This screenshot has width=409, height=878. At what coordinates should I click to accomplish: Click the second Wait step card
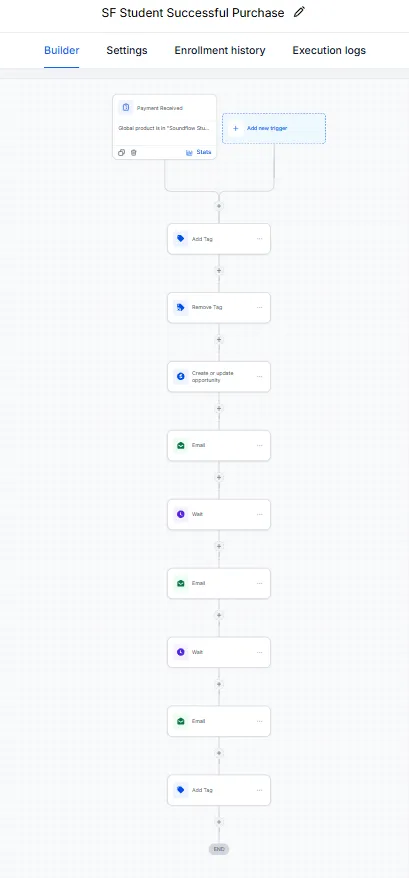tap(219, 652)
